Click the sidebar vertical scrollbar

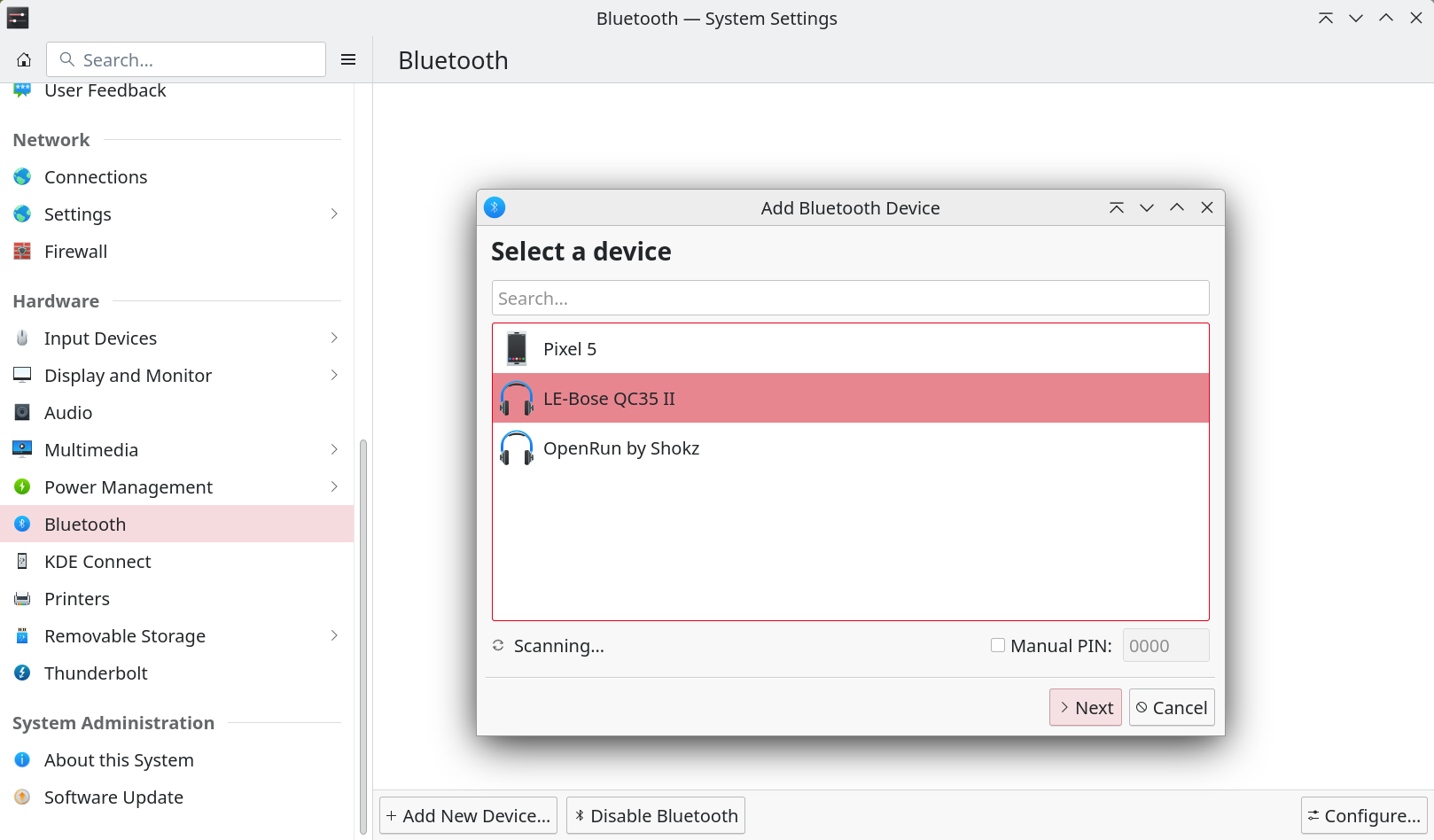(362, 635)
